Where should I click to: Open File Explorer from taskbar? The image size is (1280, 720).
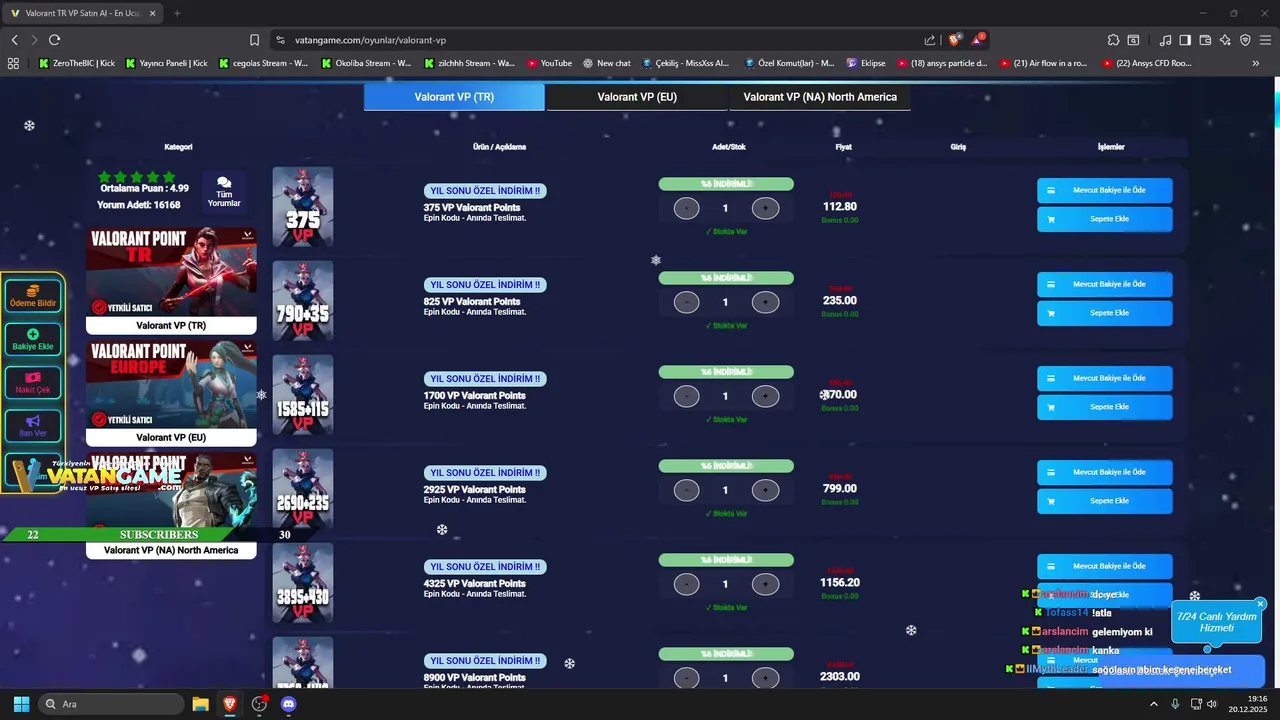[200, 704]
